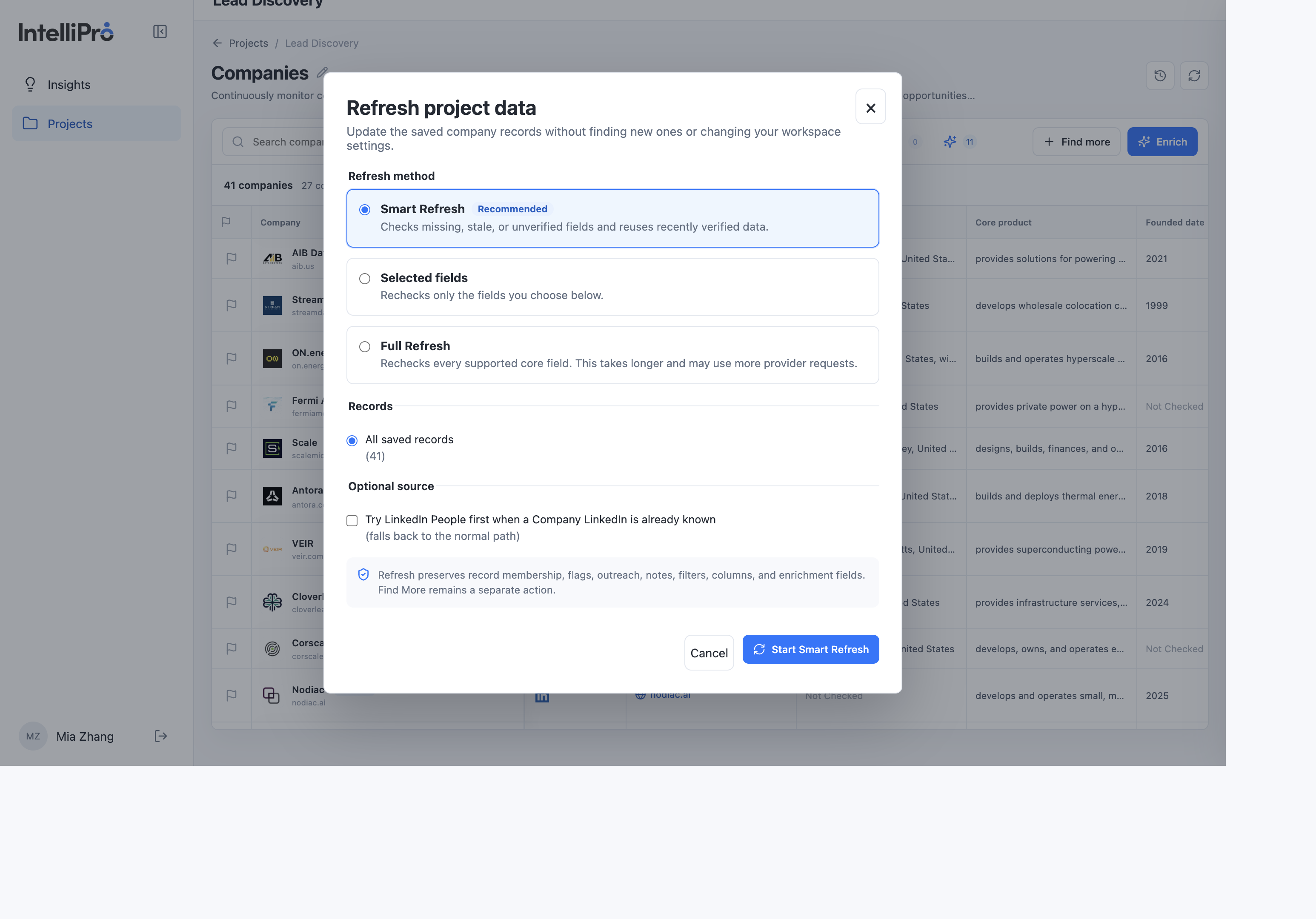Viewport: 1316px width, 919px height.
Task: Flag the VEIR company row
Action: click(232, 549)
